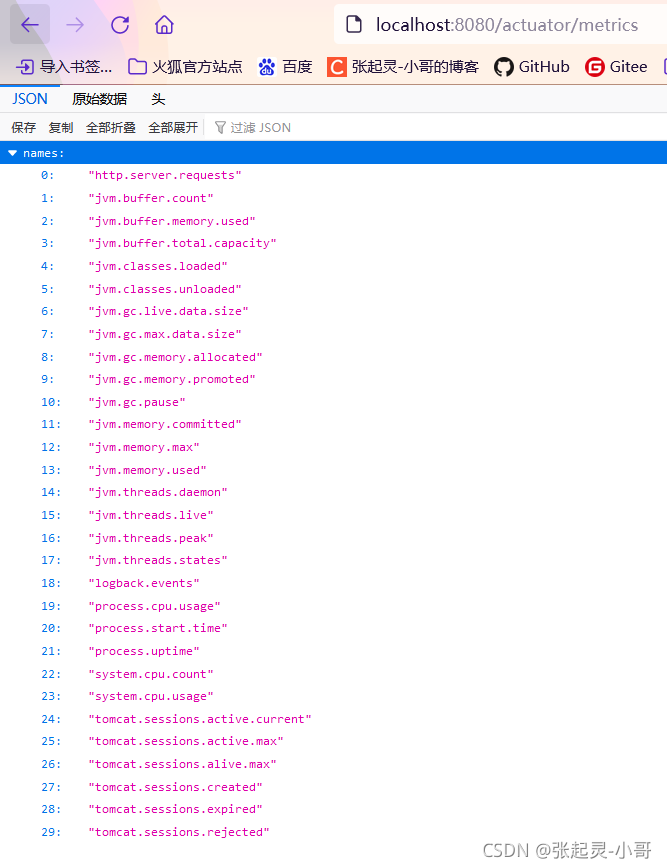Click the page info icon in address bar
Viewport: 667px width, 868px height.
pyautogui.click(x=354, y=24)
